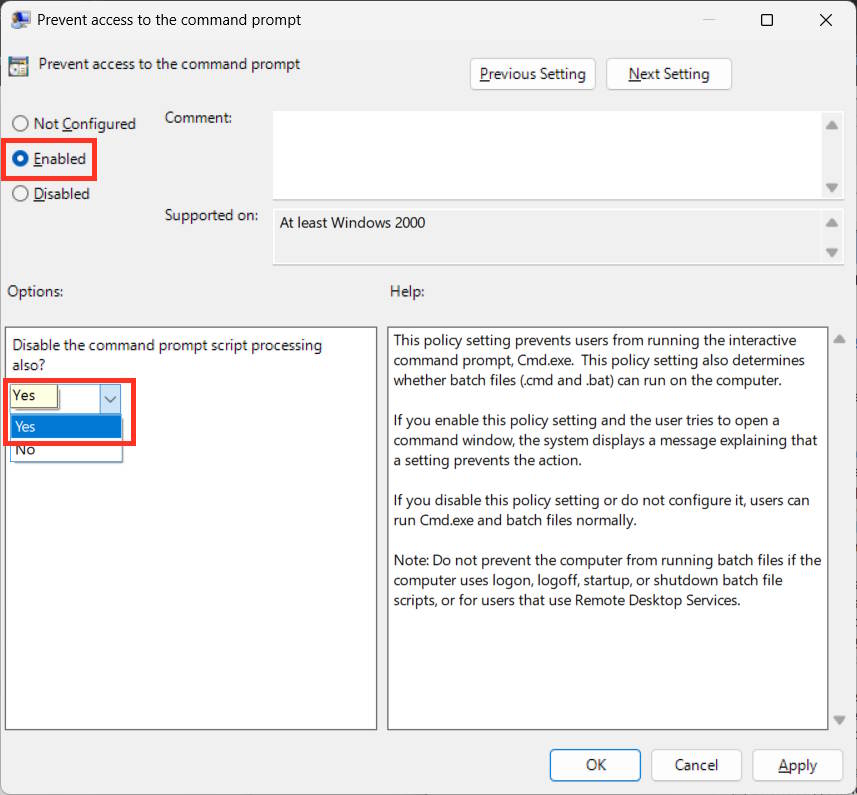
Task: Go to the Next Setting
Action: coord(668,73)
